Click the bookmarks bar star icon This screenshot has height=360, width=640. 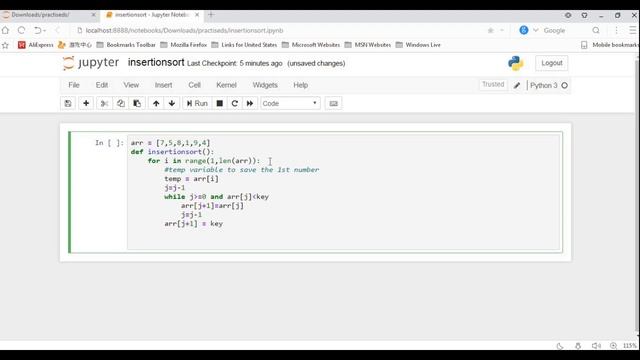pyautogui.click(x=5, y=45)
